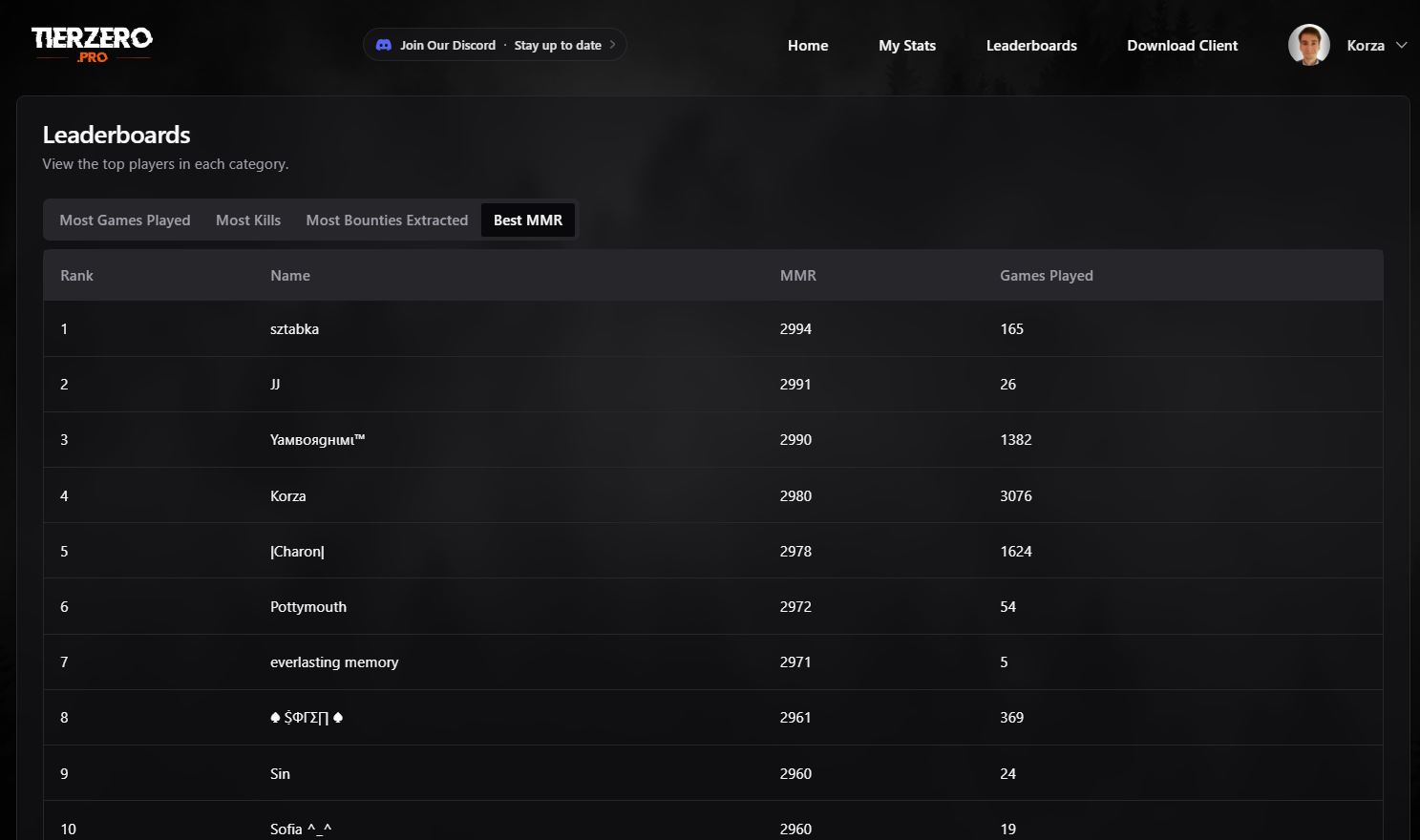
Task: Click the Pottymouth player name
Action: point(308,607)
